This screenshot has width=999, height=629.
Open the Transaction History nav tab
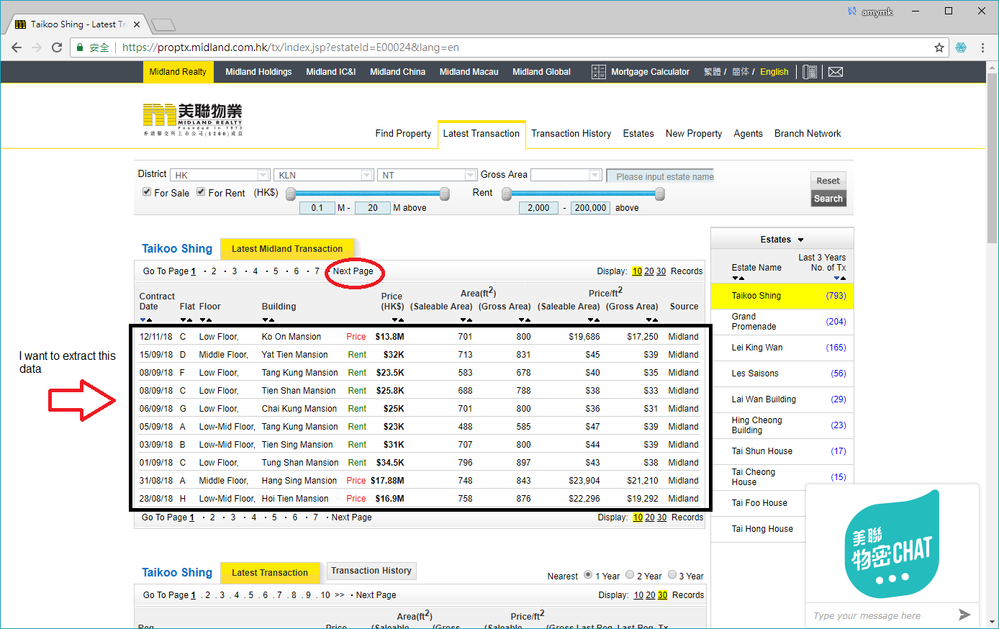(x=571, y=134)
